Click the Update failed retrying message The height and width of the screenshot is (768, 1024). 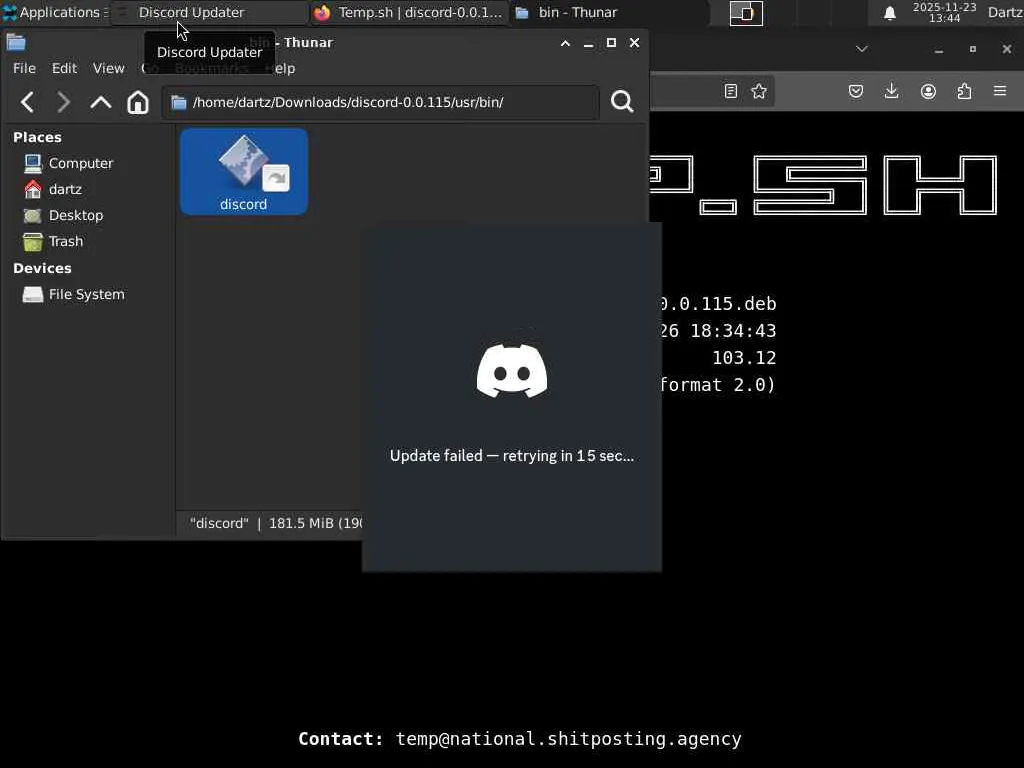pos(512,456)
